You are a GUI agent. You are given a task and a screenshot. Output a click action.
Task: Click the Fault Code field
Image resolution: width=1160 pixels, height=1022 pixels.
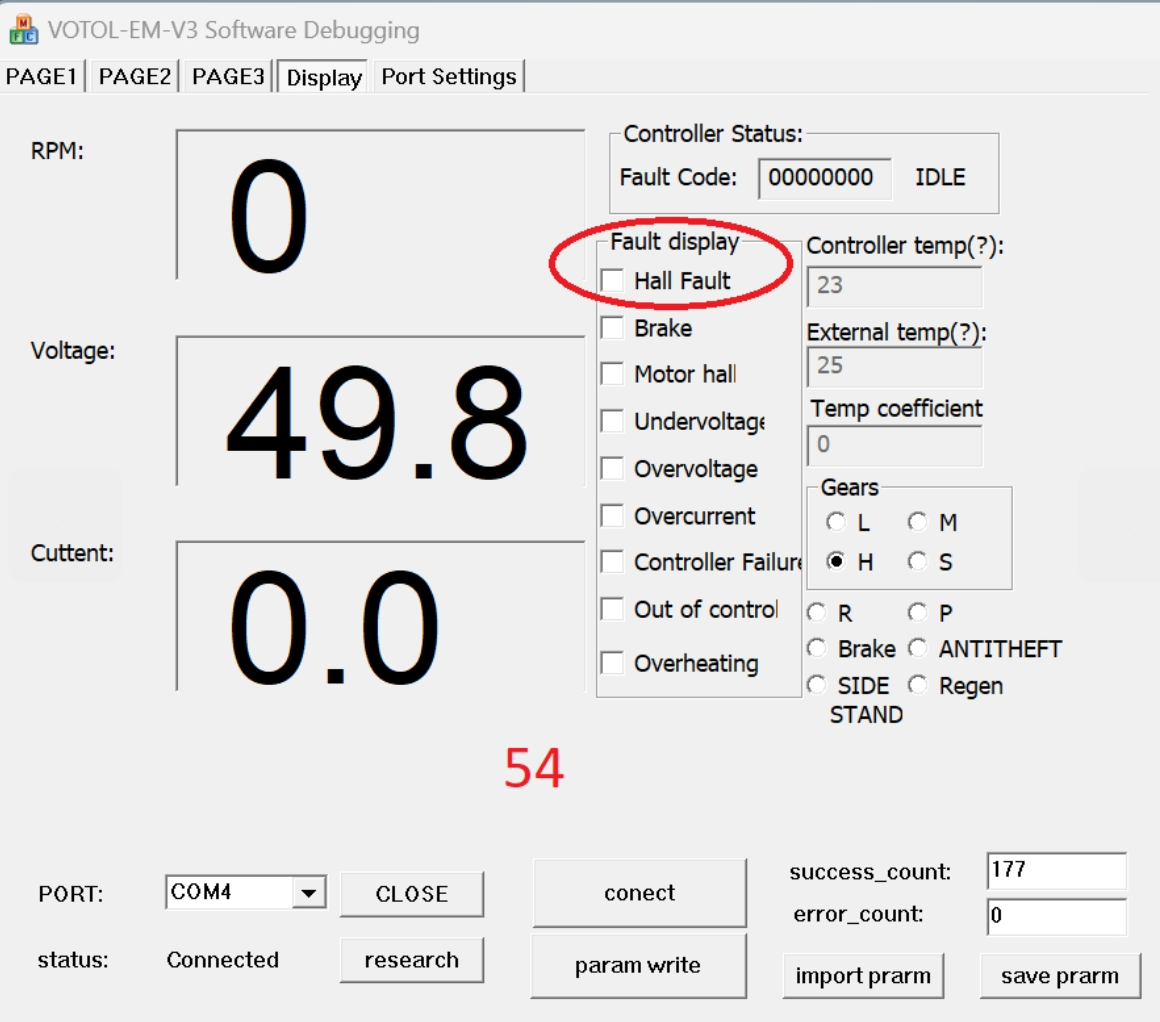(824, 179)
